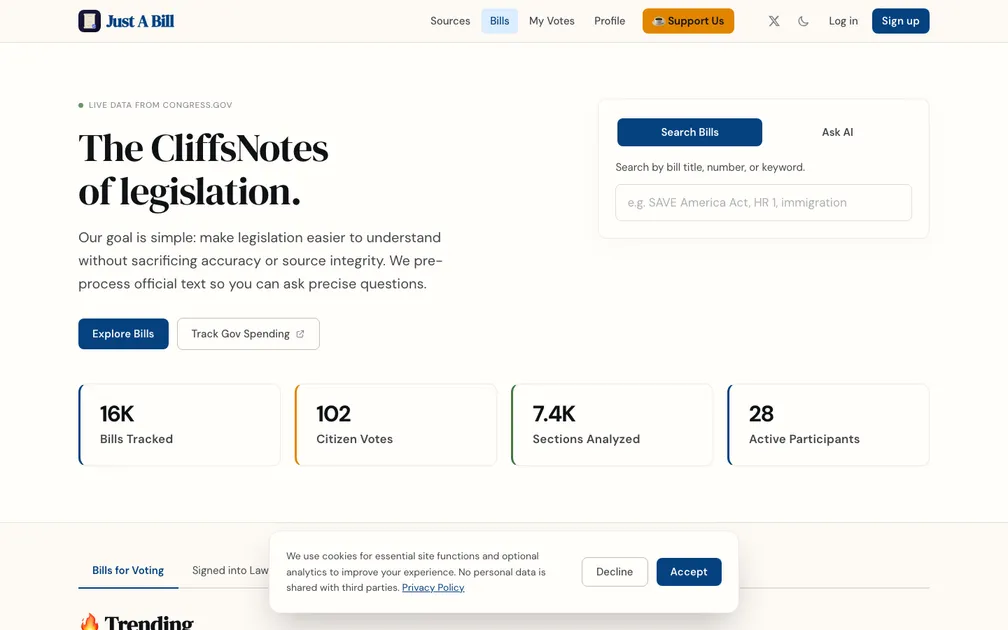1008x630 pixels.
Task: Go to the Bills nav item
Action: [x=500, y=21]
